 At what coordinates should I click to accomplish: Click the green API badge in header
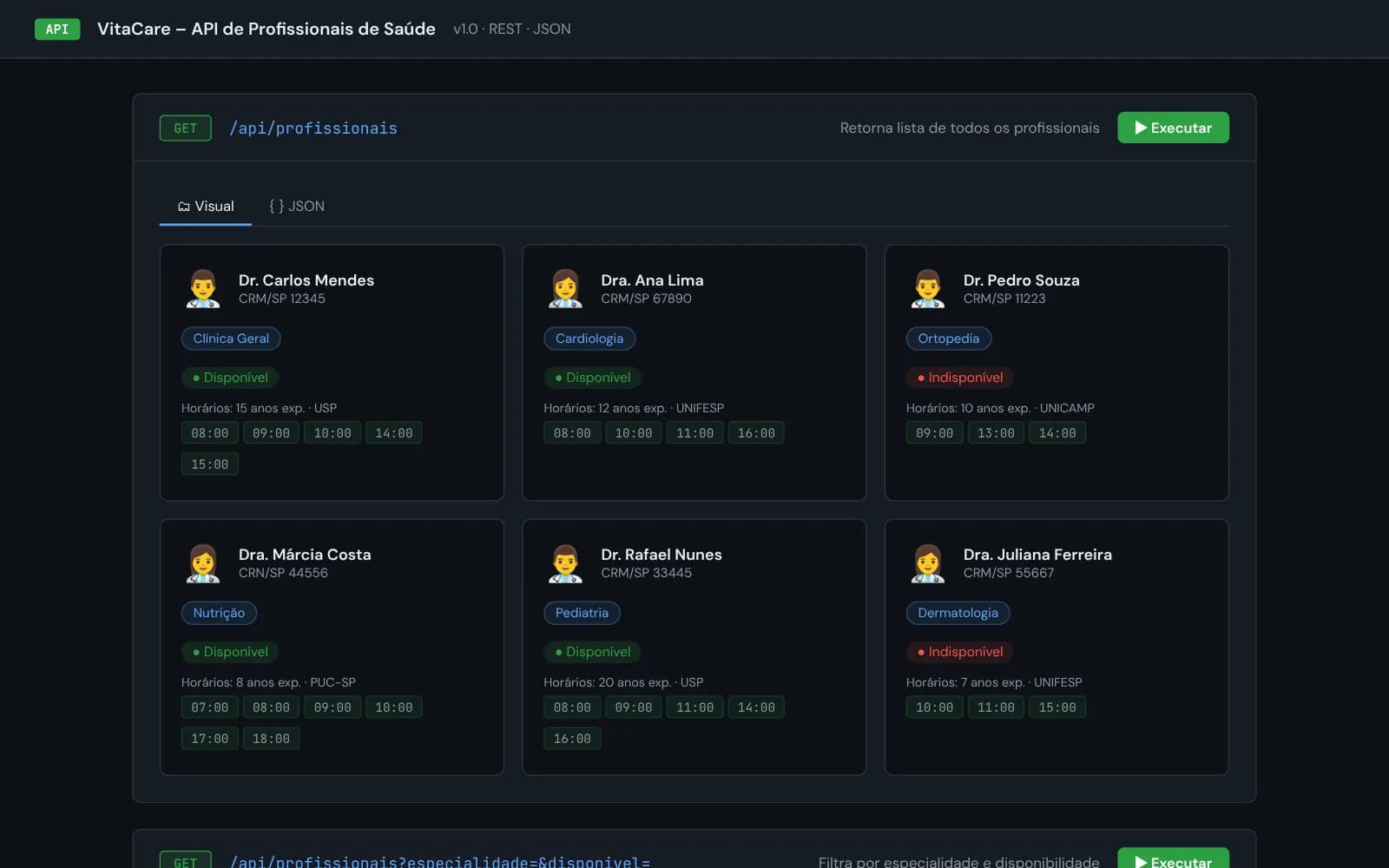(57, 29)
